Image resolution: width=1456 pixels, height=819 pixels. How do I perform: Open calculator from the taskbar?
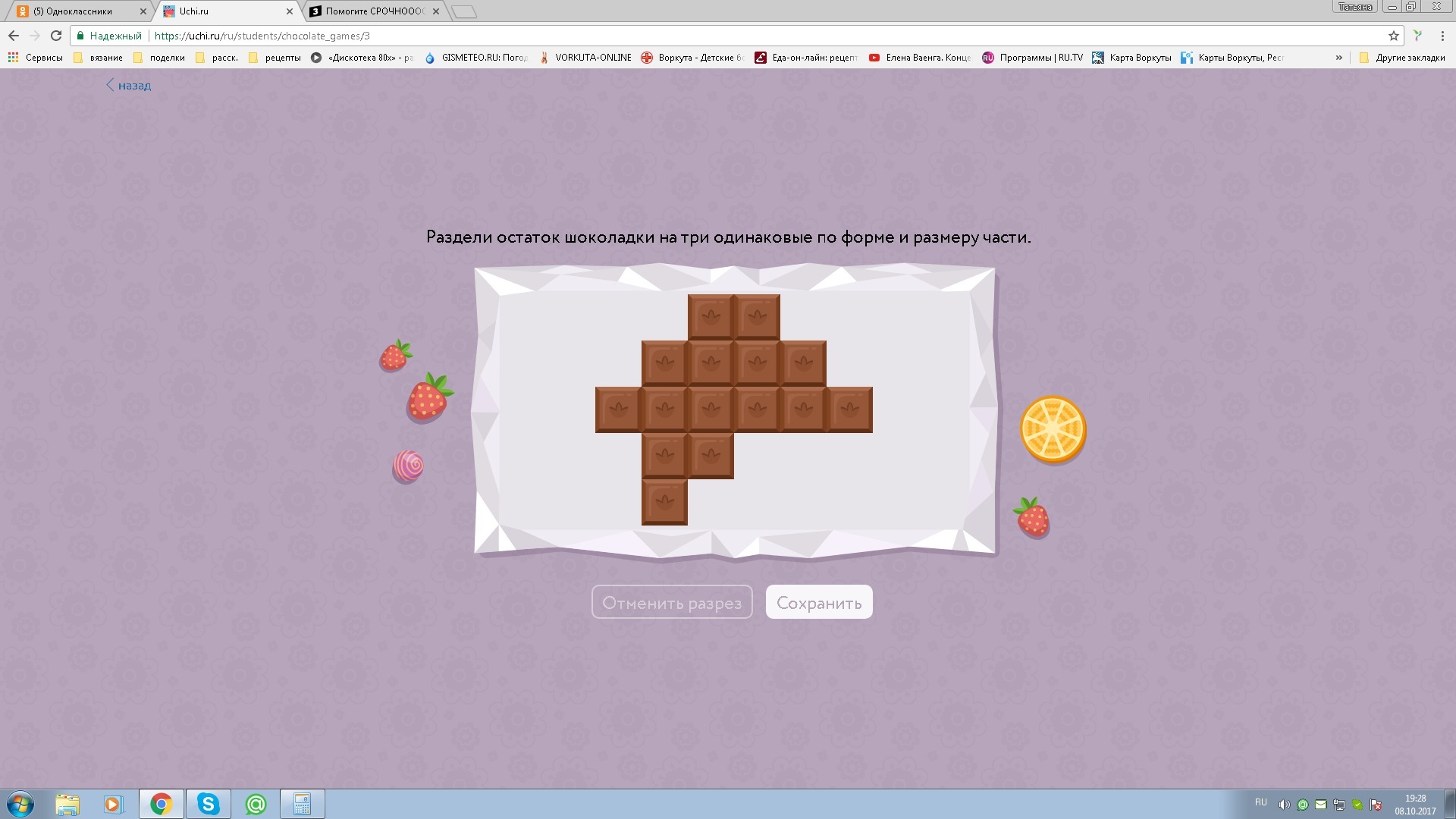pyautogui.click(x=302, y=804)
